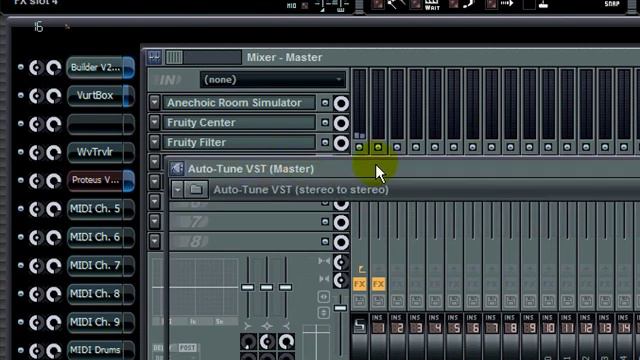Open the effect slot 7 dropdown arrow
Image resolution: width=640 pixels, height=360 pixels.
(154, 222)
